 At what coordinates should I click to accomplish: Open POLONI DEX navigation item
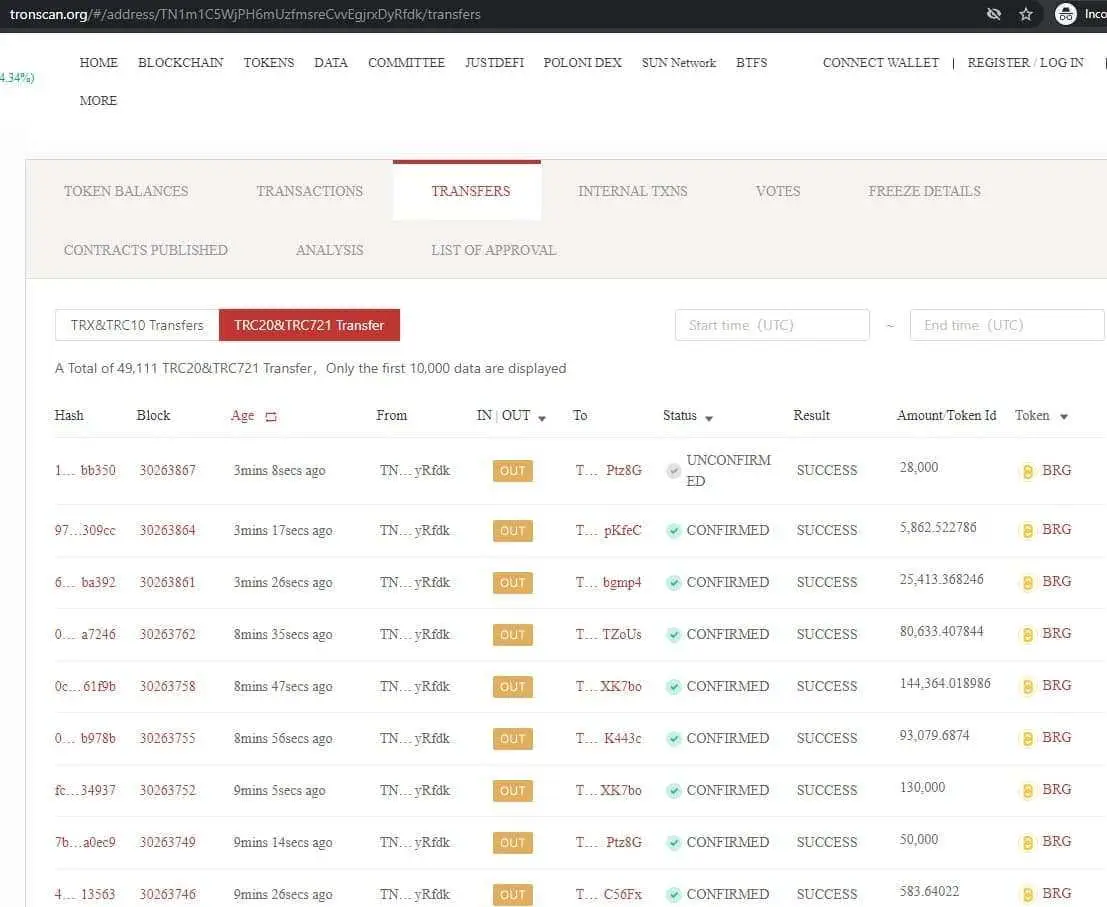point(582,62)
